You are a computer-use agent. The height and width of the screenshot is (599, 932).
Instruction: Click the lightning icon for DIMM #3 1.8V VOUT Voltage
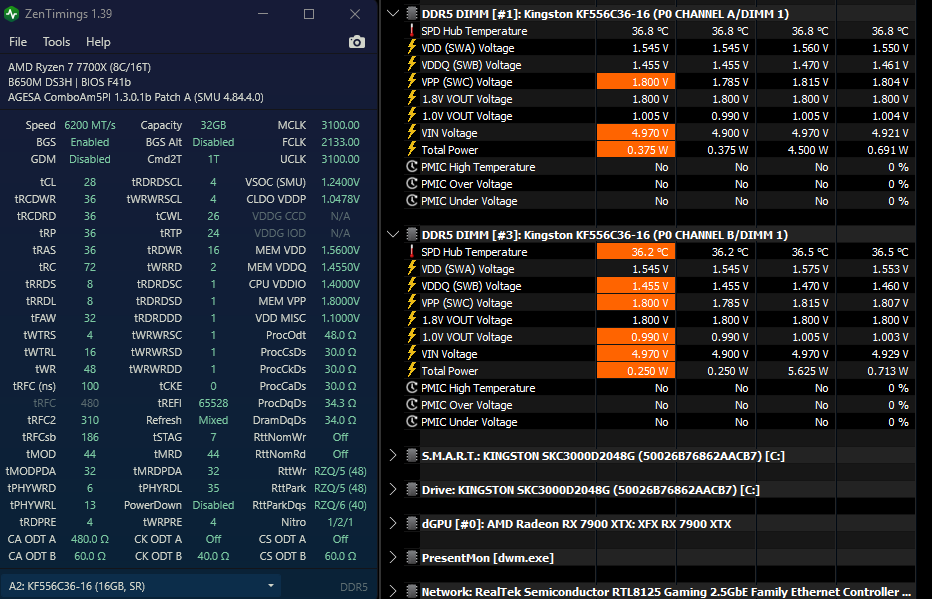click(x=411, y=319)
